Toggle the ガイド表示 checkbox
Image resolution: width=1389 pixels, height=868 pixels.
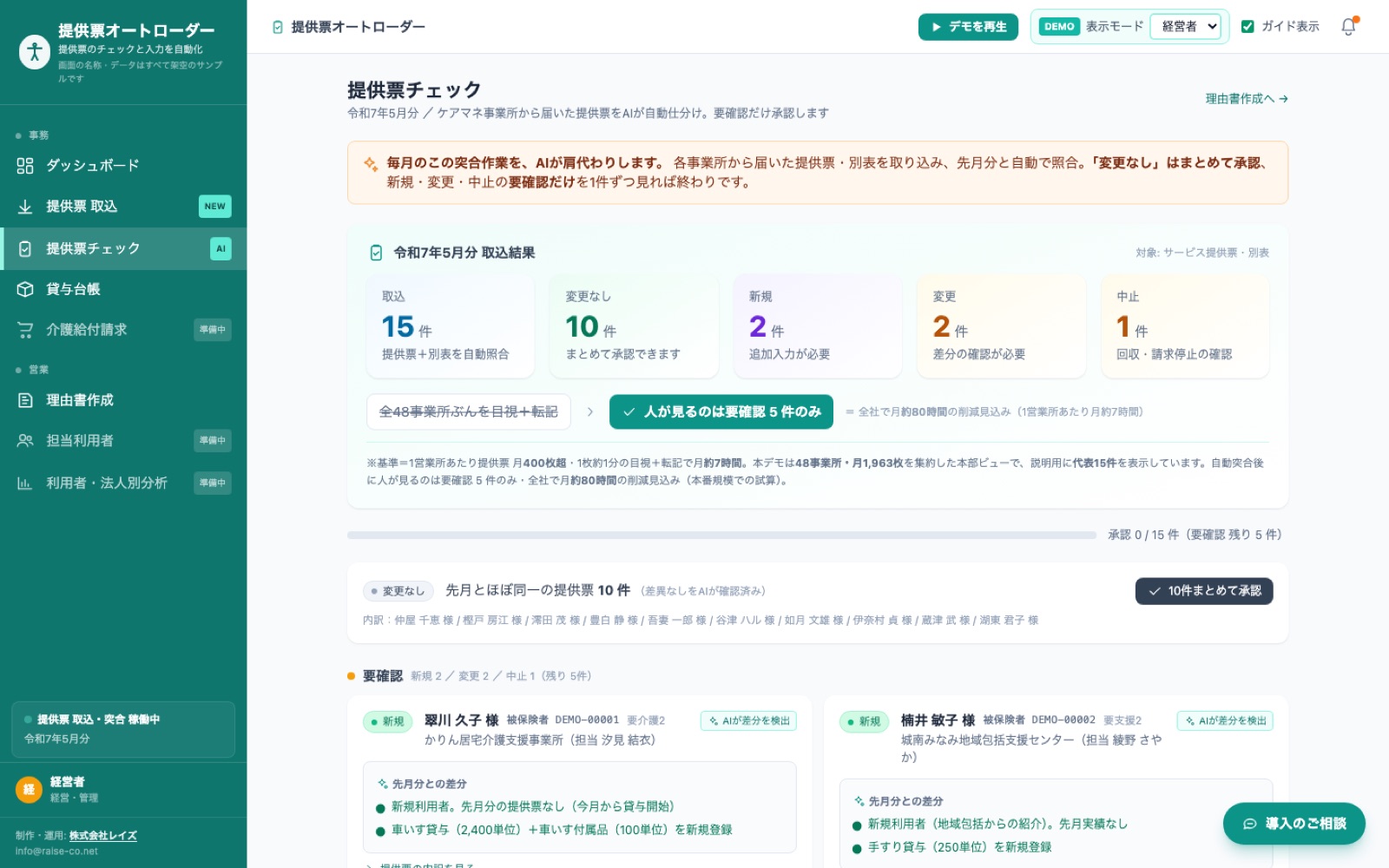(1247, 27)
